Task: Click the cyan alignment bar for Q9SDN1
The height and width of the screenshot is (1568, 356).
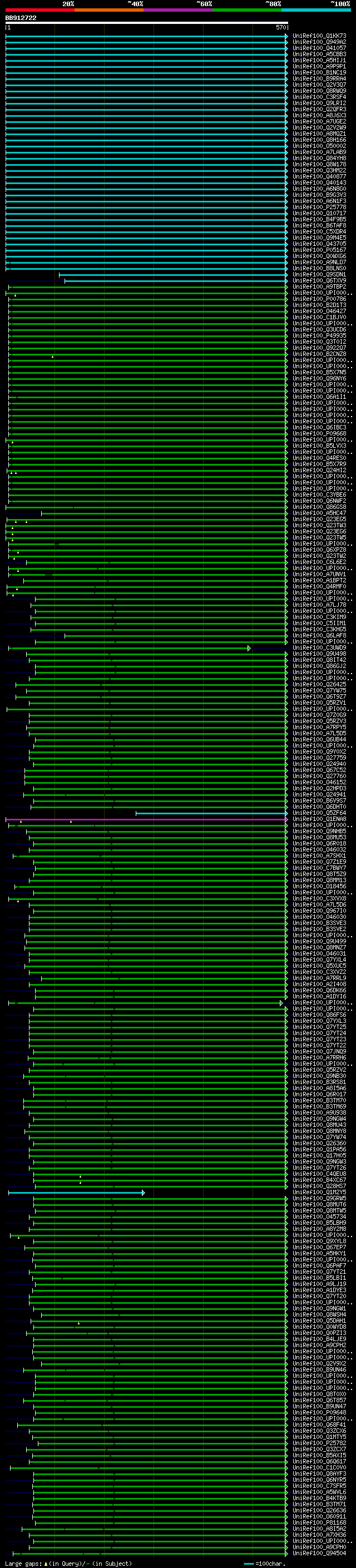Action: [x=173, y=275]
